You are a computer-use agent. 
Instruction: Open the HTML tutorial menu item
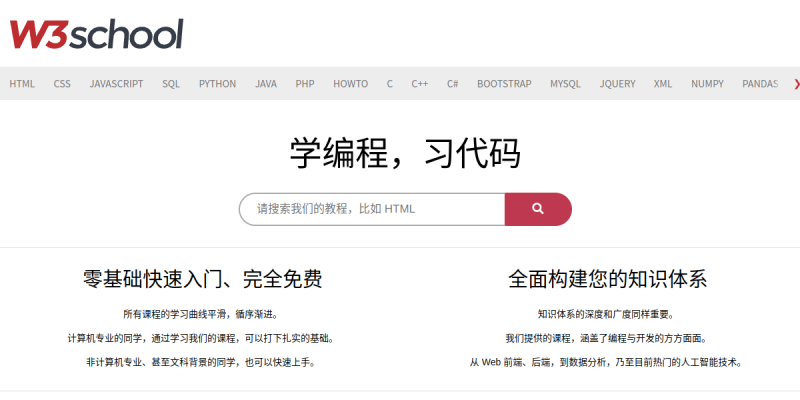coord(22,84)
